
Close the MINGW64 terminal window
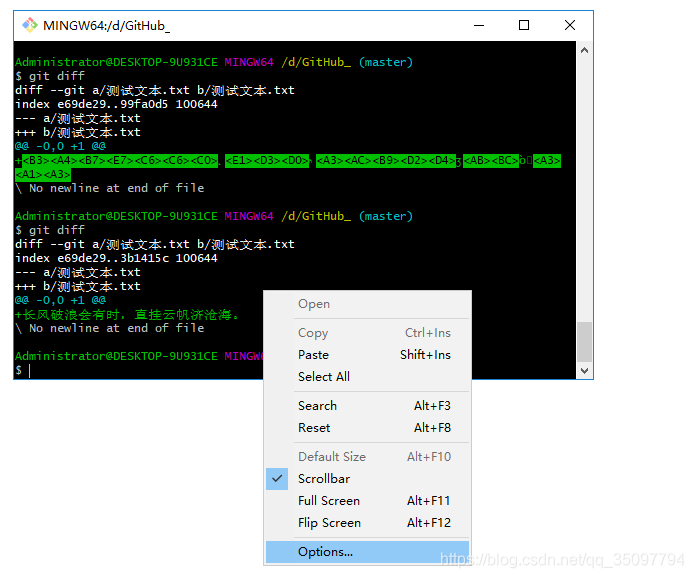[570, 25]
